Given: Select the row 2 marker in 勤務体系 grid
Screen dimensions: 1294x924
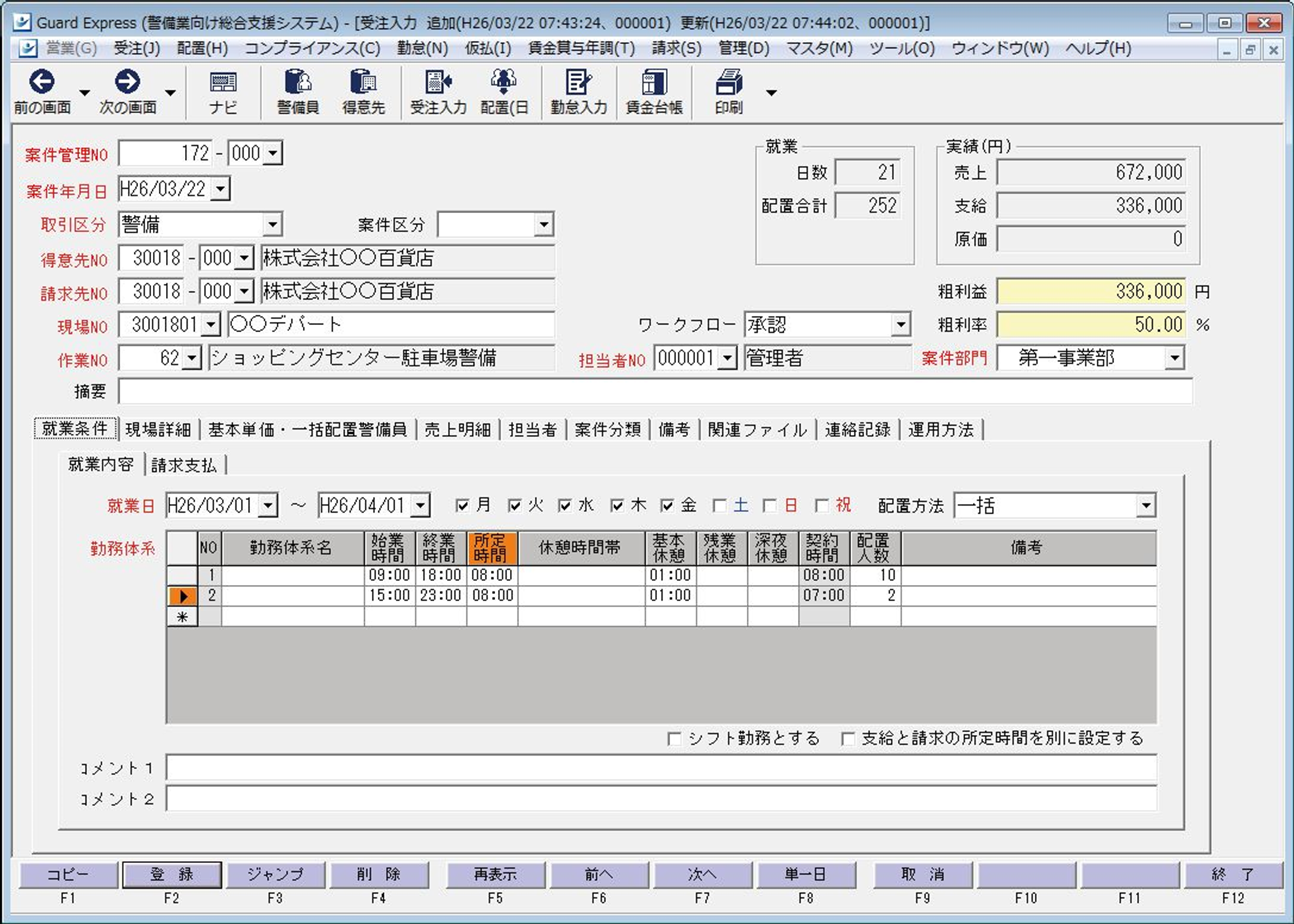Looking at the screenshot, I should [x=182, y=596].
